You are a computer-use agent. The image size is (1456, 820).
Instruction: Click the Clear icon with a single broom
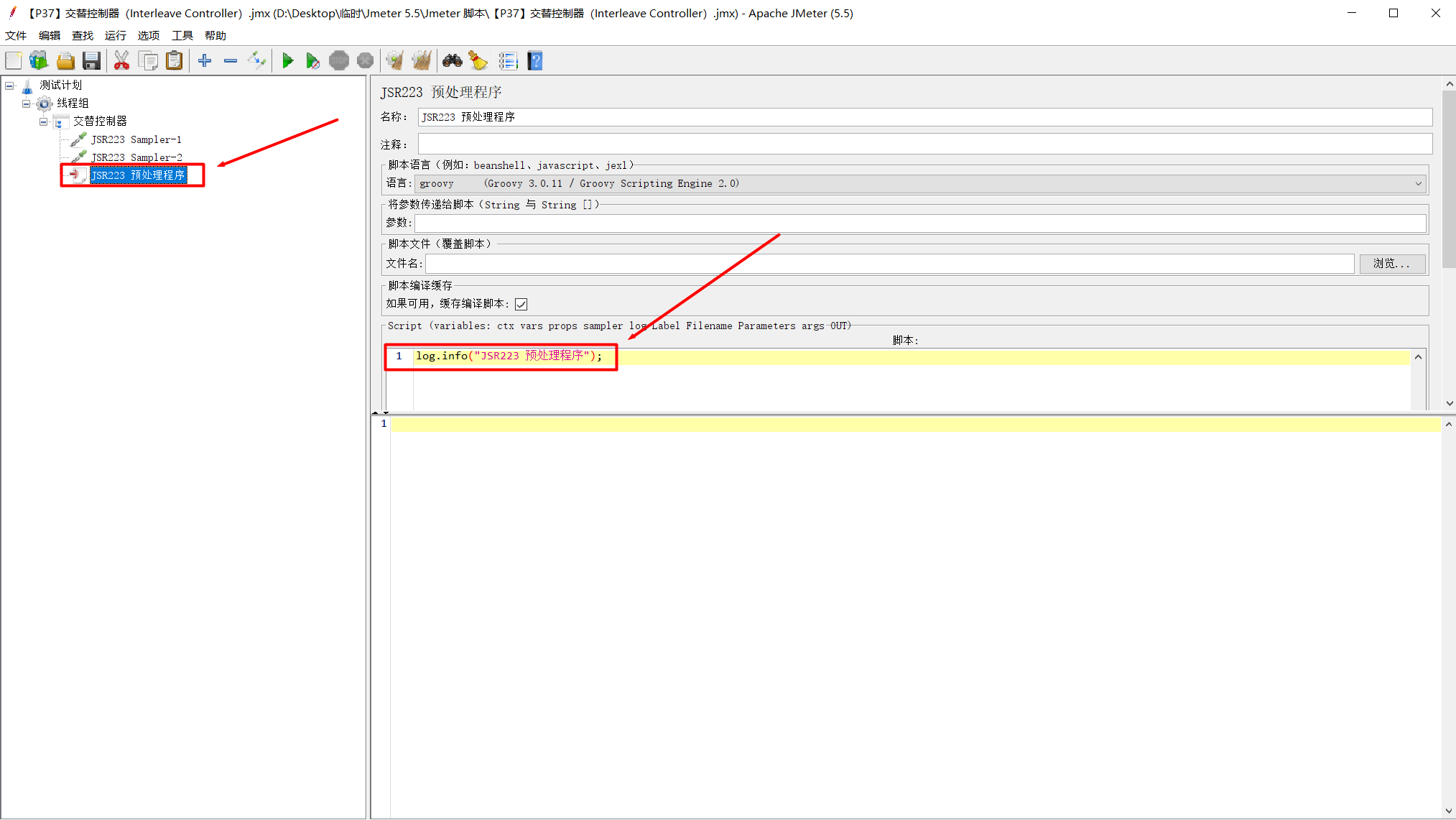pyautogui.click(x=394, y=61)
